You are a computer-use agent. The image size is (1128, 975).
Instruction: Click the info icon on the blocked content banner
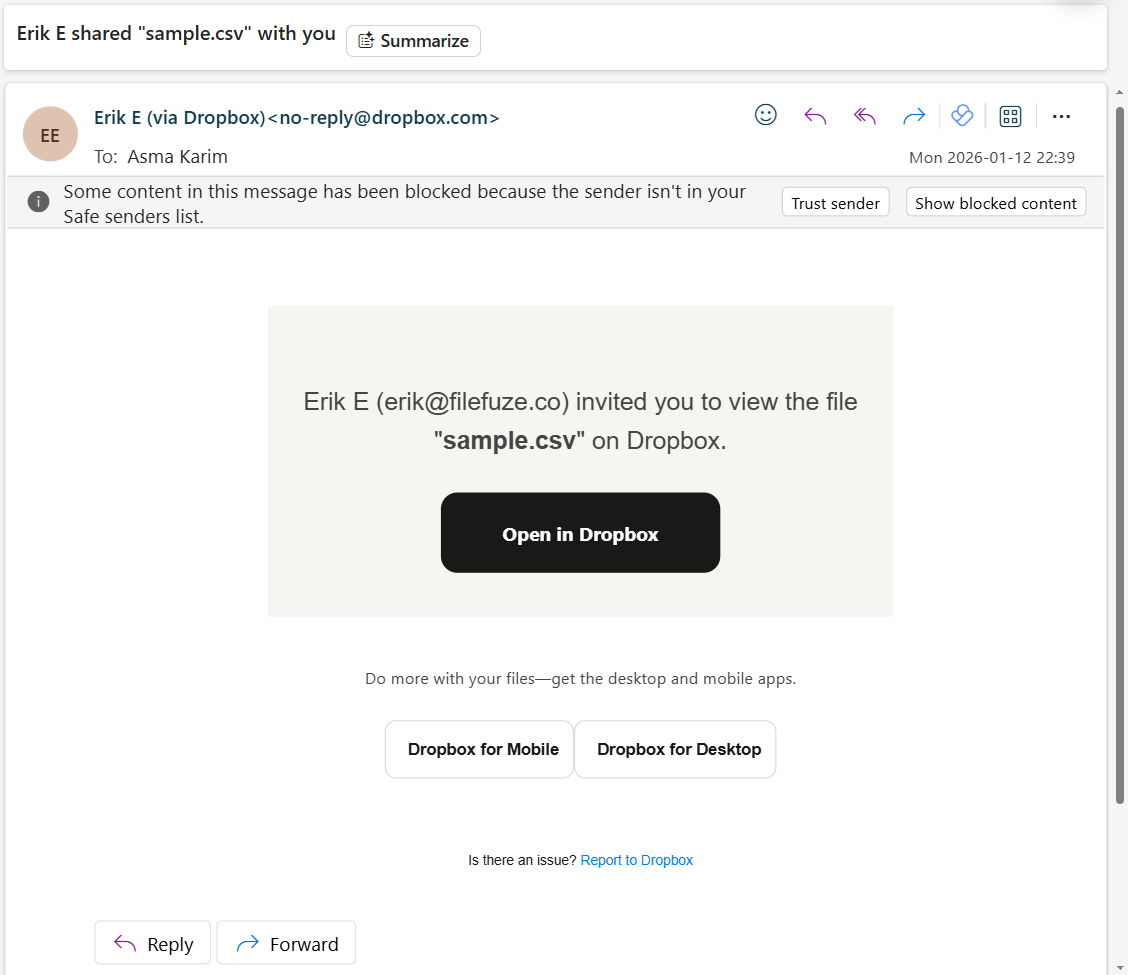(x=38, y=201)
